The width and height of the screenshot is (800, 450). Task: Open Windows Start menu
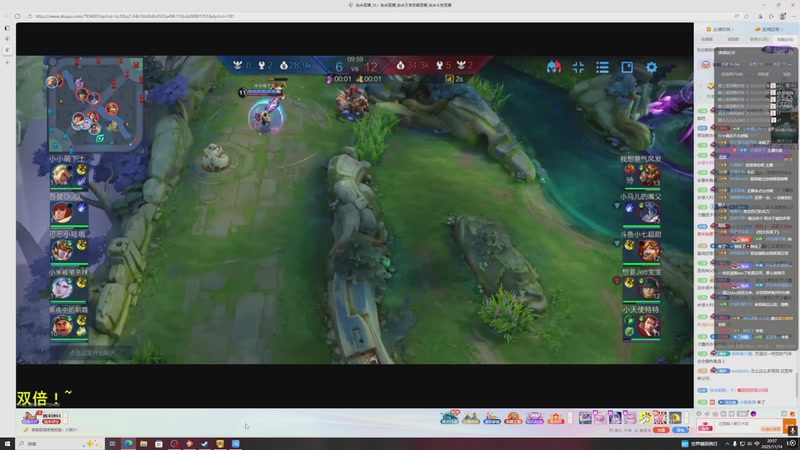click(x=7, y=444)
